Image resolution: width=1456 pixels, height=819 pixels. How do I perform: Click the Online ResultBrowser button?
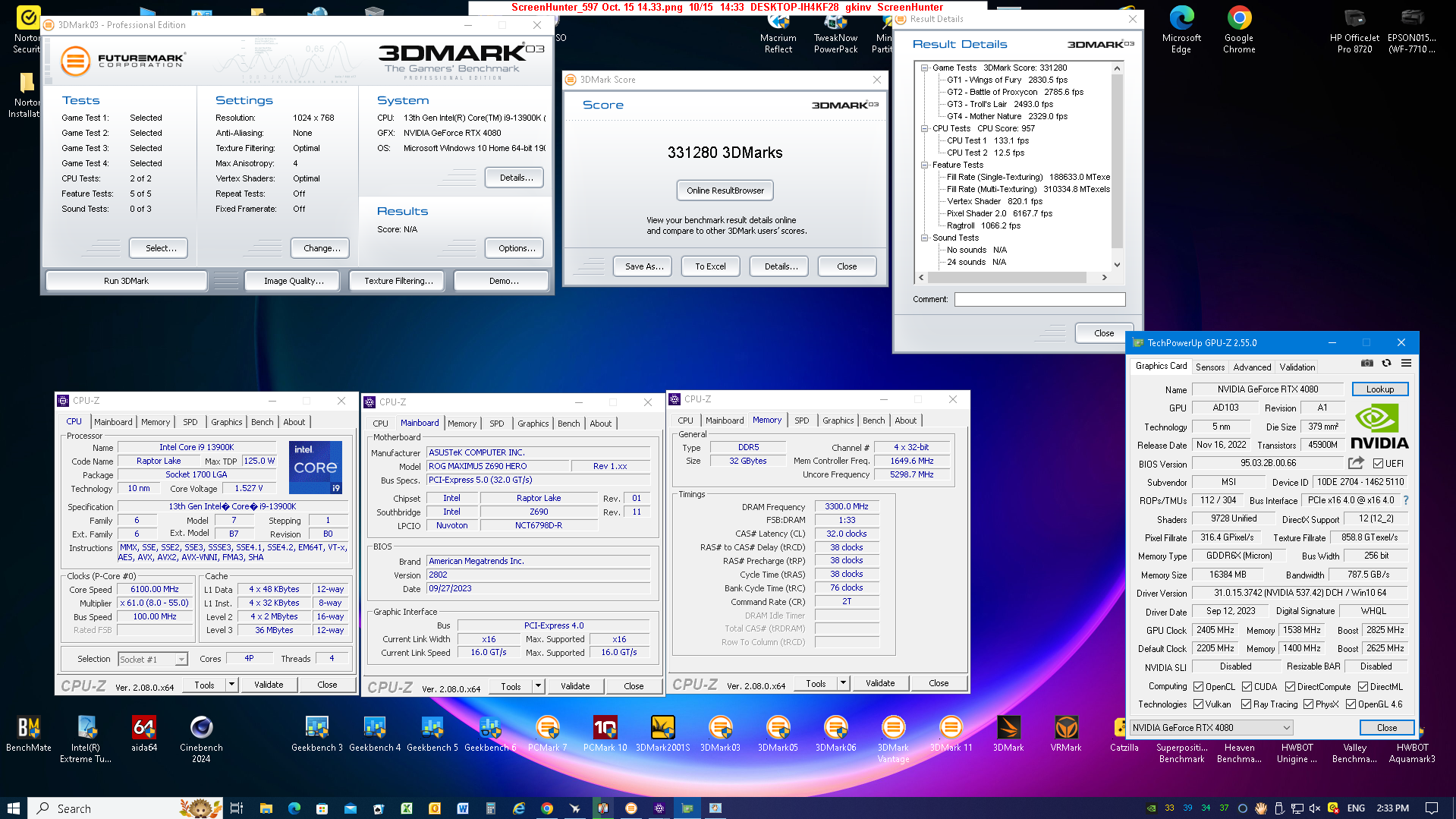[725, 191]
